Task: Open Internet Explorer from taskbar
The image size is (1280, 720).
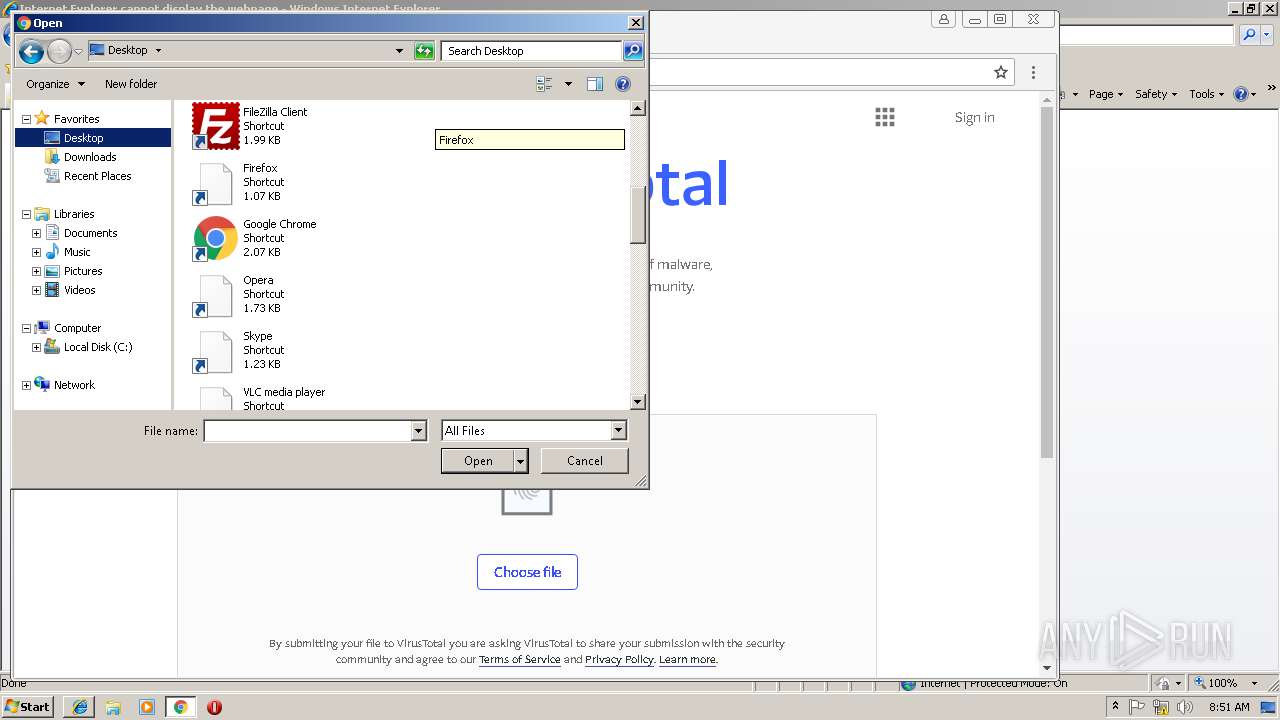Action: [79, 707]
